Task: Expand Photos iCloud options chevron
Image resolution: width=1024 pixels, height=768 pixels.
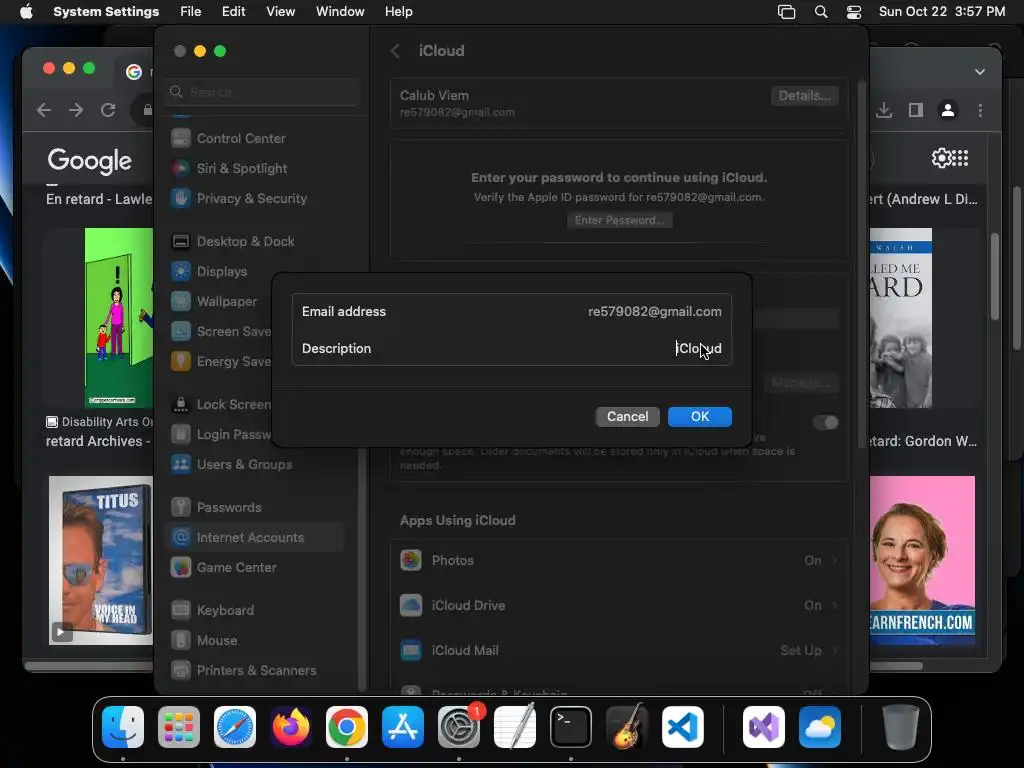Action: [x=835, y=560]
